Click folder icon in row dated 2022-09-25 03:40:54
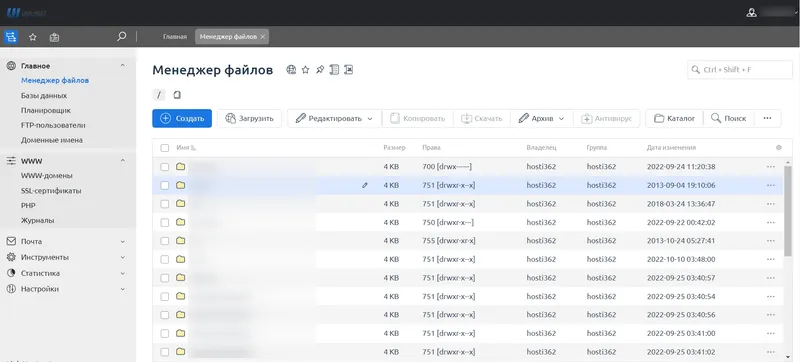Screen dimensions: 800x362 tap(181, 296)
